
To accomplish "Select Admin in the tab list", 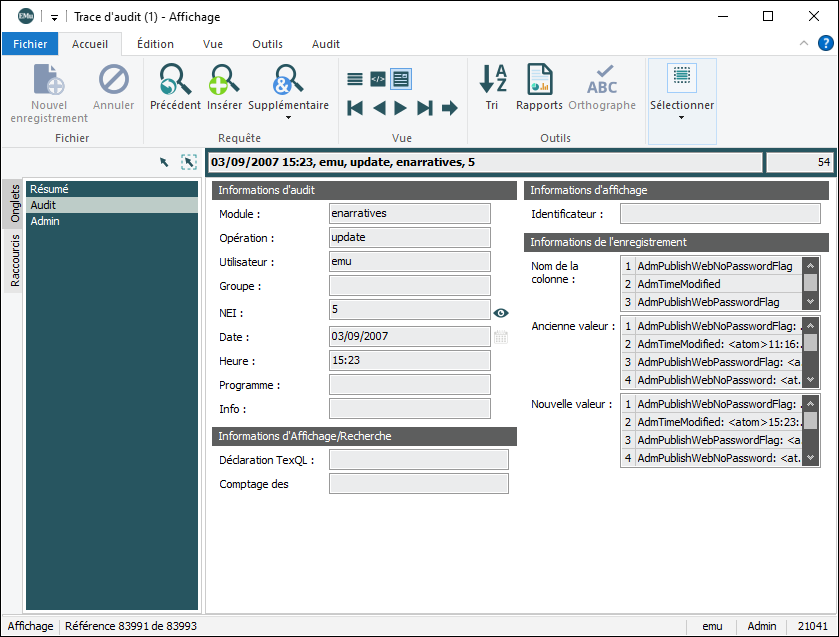I will point(45,221).
